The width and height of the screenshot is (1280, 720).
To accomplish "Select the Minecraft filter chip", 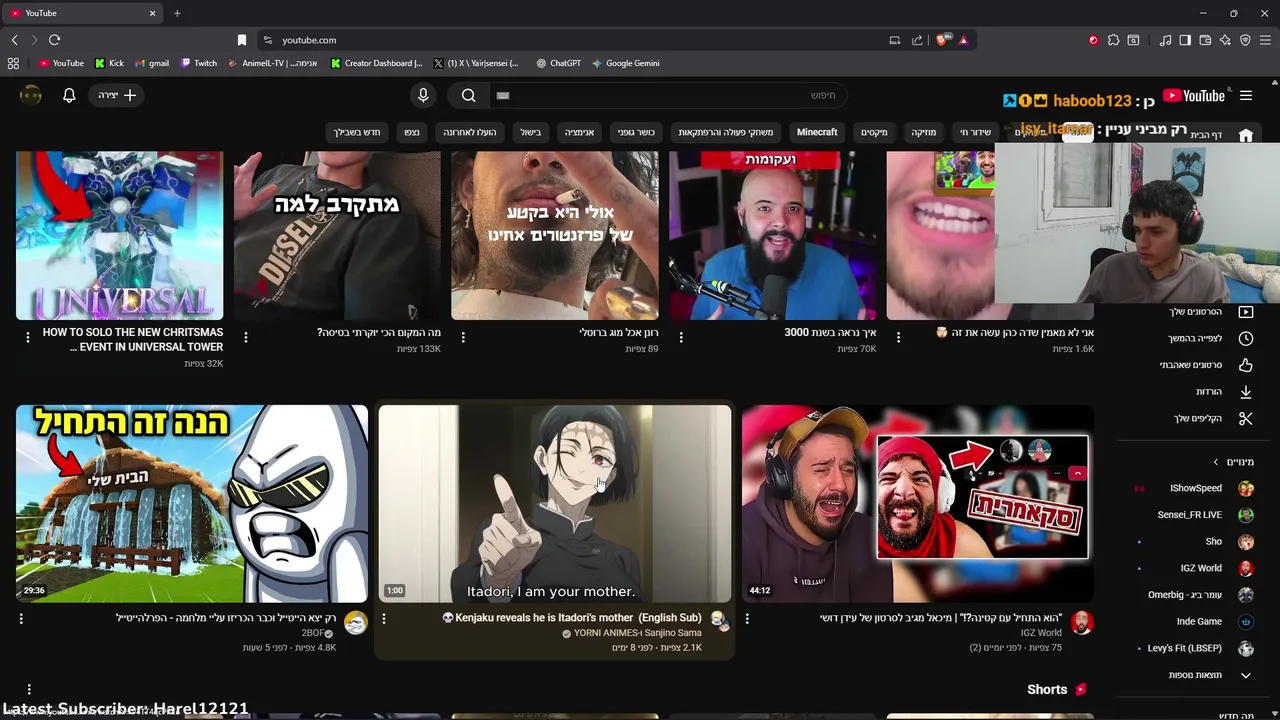I will coord(817,132).
